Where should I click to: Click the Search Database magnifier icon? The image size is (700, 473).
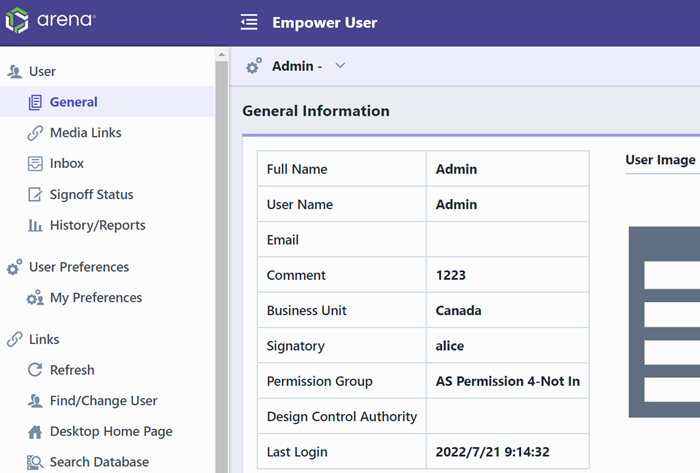tap(35, 462)
